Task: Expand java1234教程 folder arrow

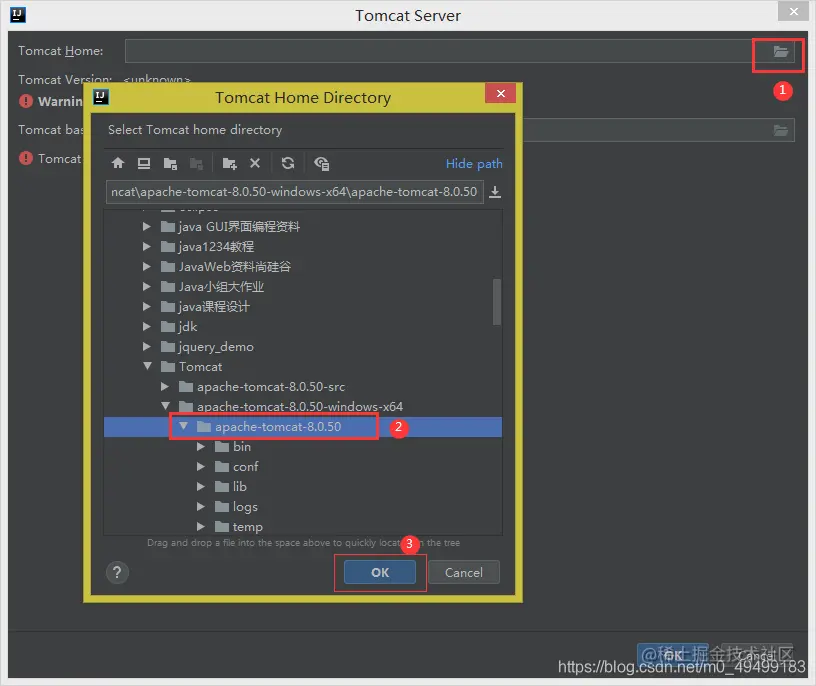Action: click(x=147, y=246)
